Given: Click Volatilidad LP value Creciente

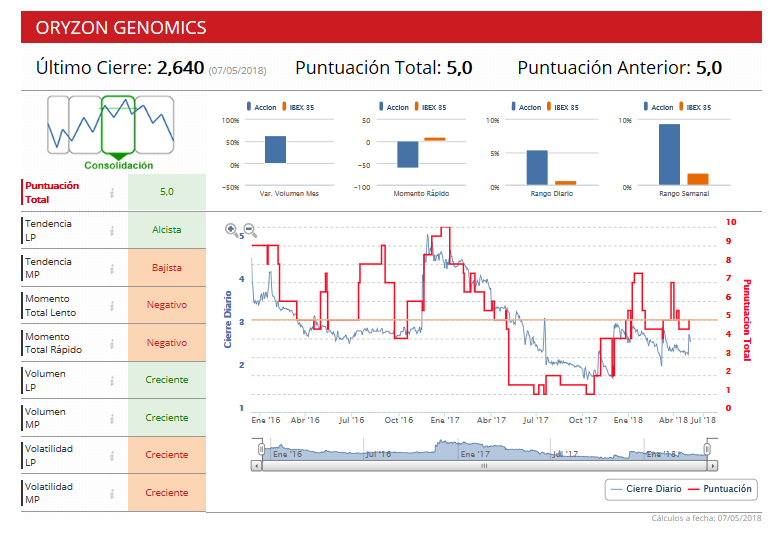Looking at the screenshot, I should [167, 455].
